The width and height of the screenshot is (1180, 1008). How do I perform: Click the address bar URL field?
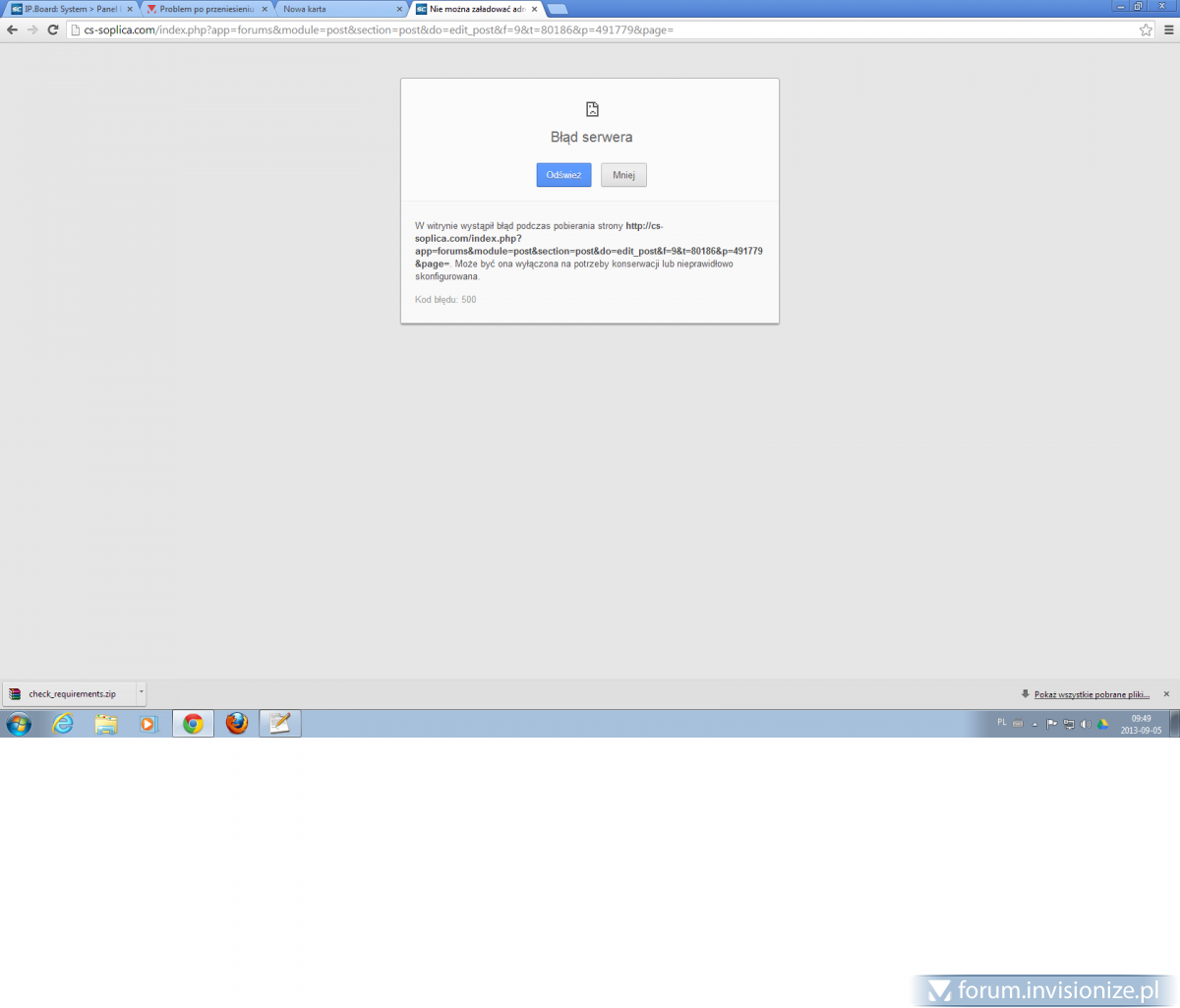(x=590, y=30)
